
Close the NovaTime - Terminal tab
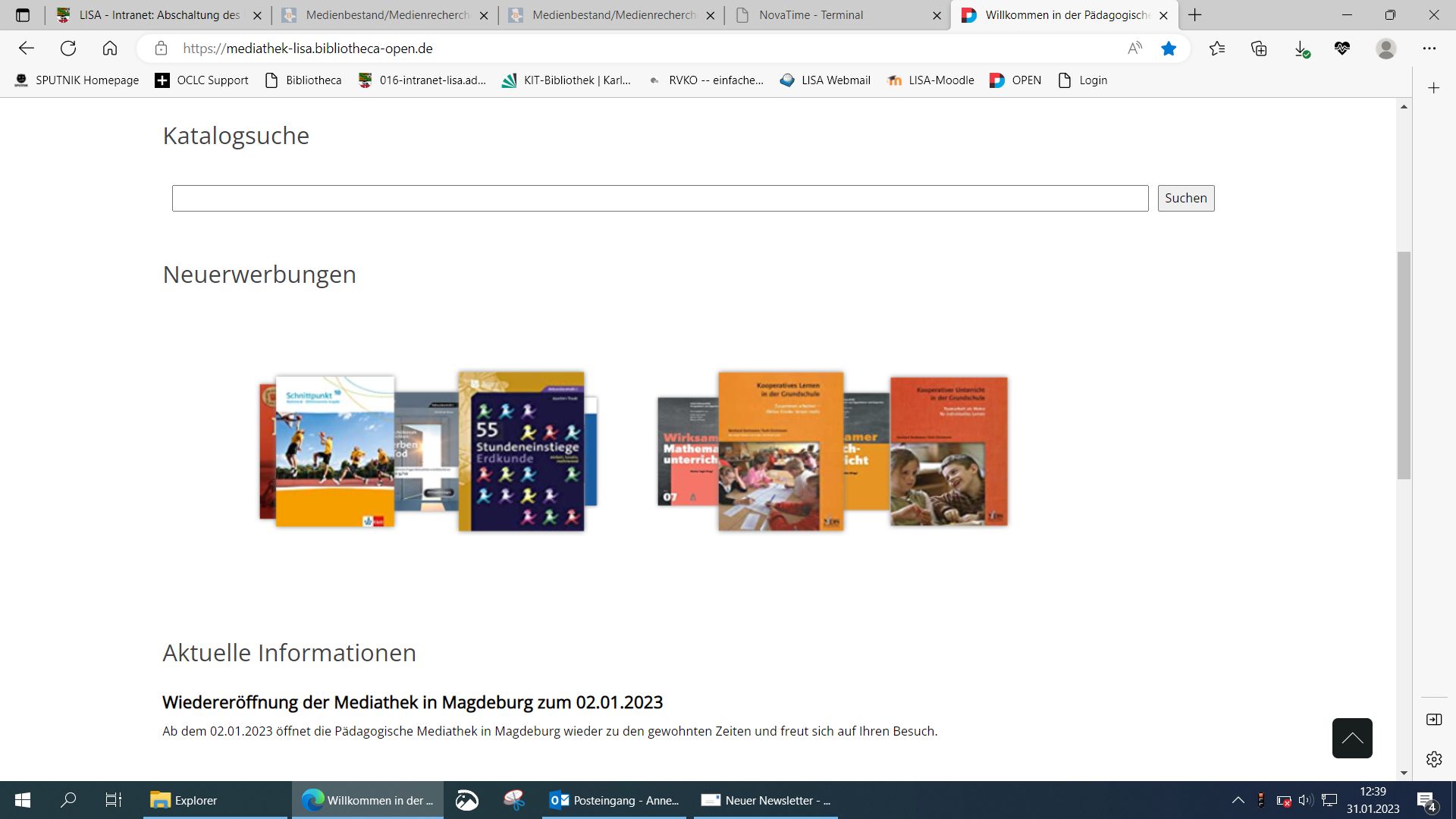click(x=937, y=15)
